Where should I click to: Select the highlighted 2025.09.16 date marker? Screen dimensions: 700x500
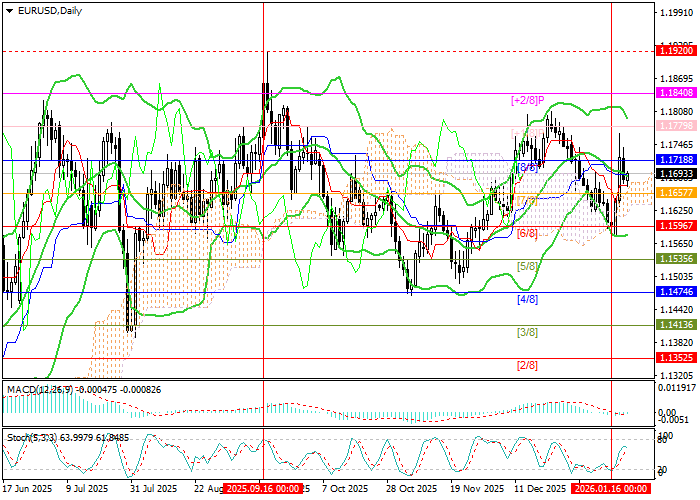(x=264, y=490)
